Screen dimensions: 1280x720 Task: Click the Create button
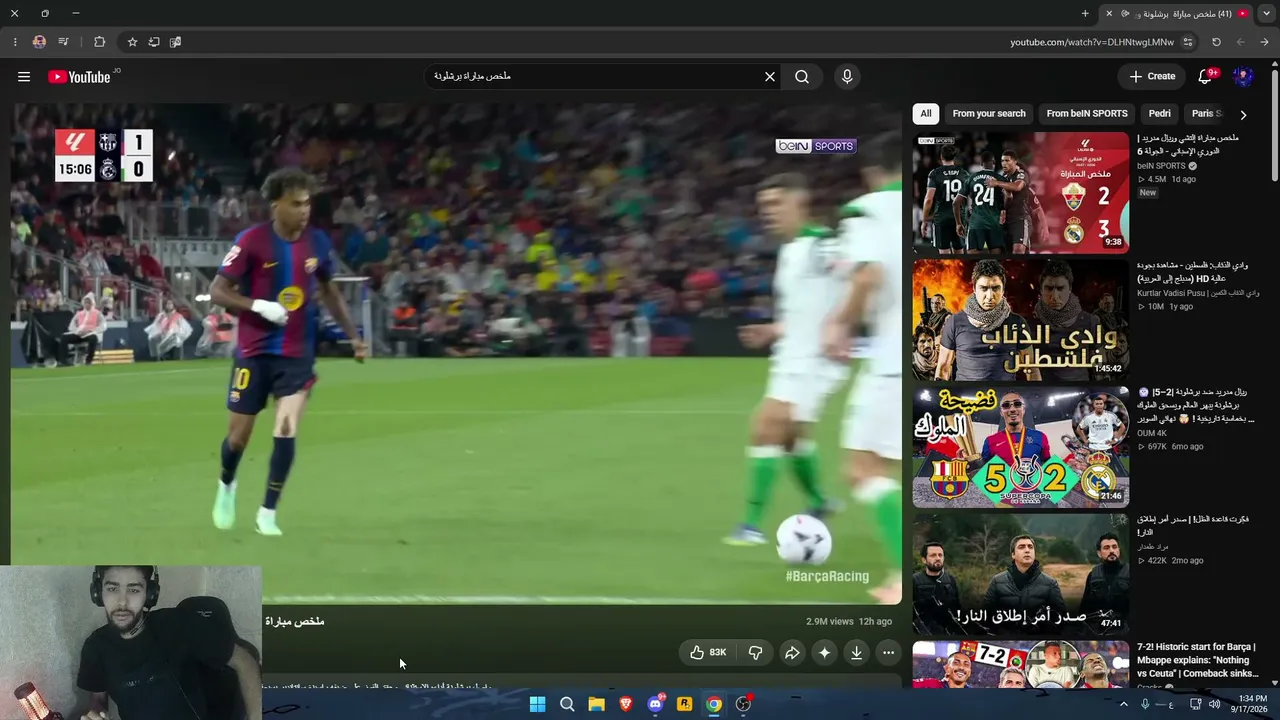[x=1152, y=76]
